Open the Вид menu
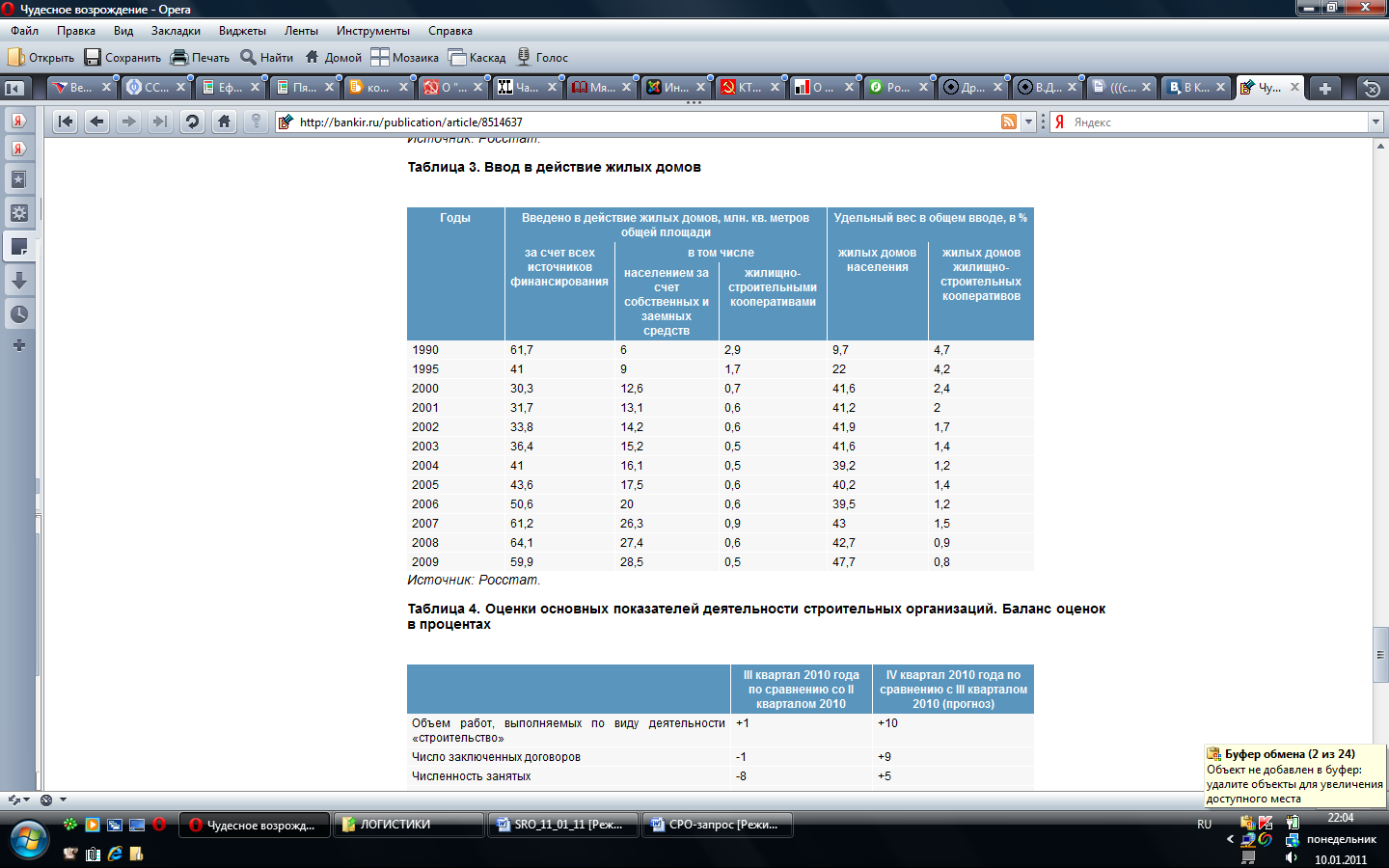Viewport: 1389px width, 868px height. [123, 31]
